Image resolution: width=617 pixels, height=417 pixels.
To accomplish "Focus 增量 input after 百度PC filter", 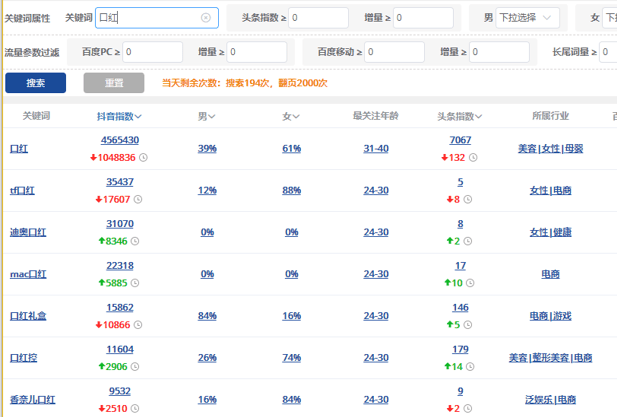I will pos(257,52).
